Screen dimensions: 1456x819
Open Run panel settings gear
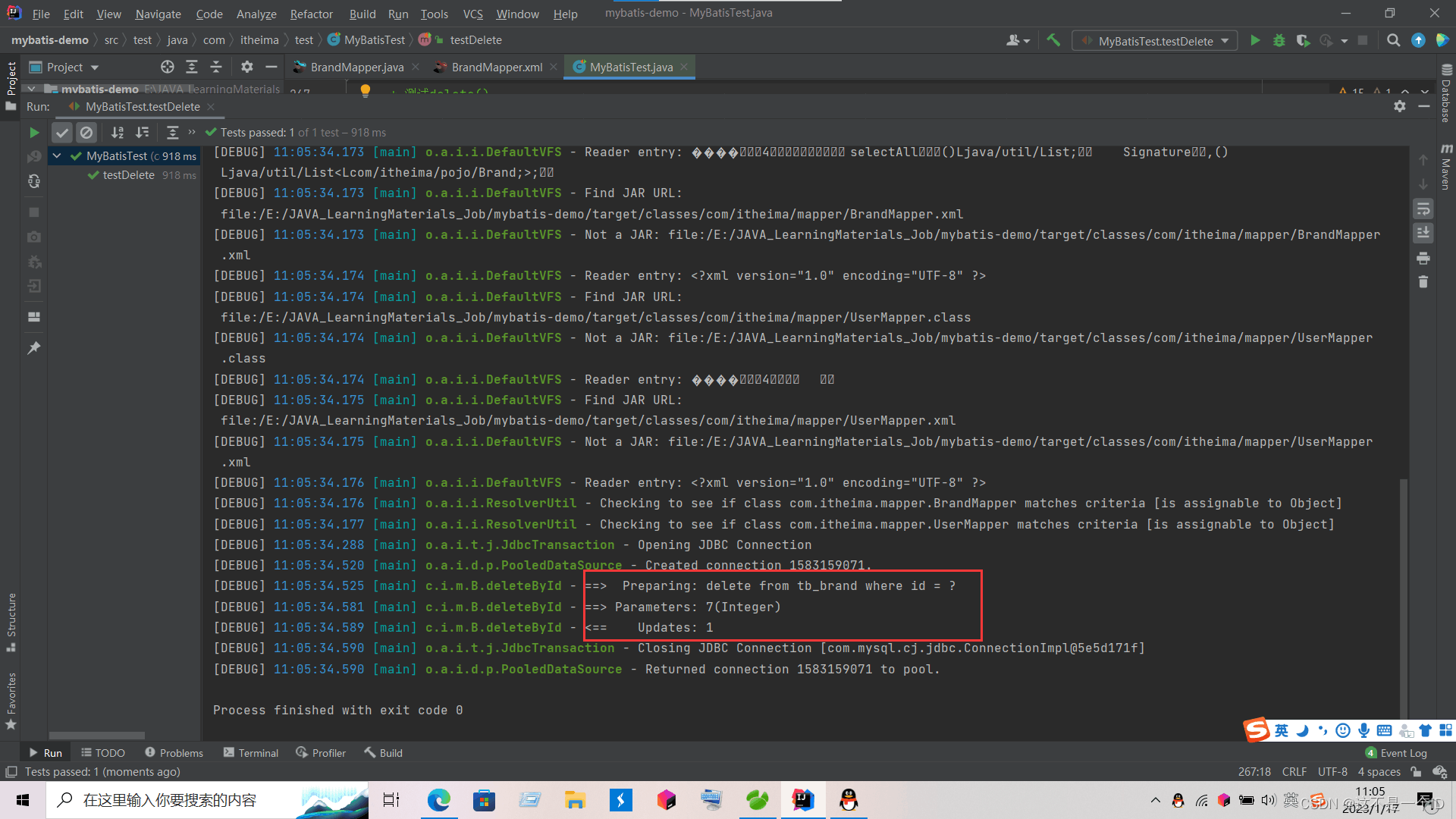(x=1400, y=107)
